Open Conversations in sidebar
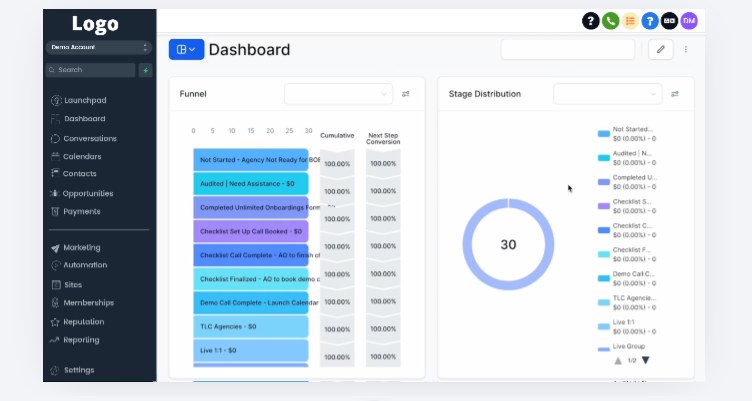Viewport: 752px width, 401px height. coord(84,139)
